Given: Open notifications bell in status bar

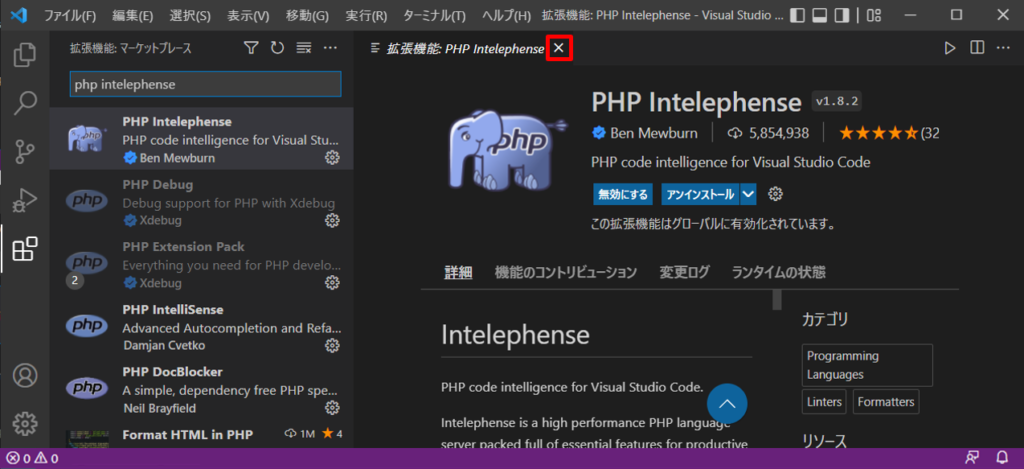Looking at the screenshot, I should [x=1002, y=459].
